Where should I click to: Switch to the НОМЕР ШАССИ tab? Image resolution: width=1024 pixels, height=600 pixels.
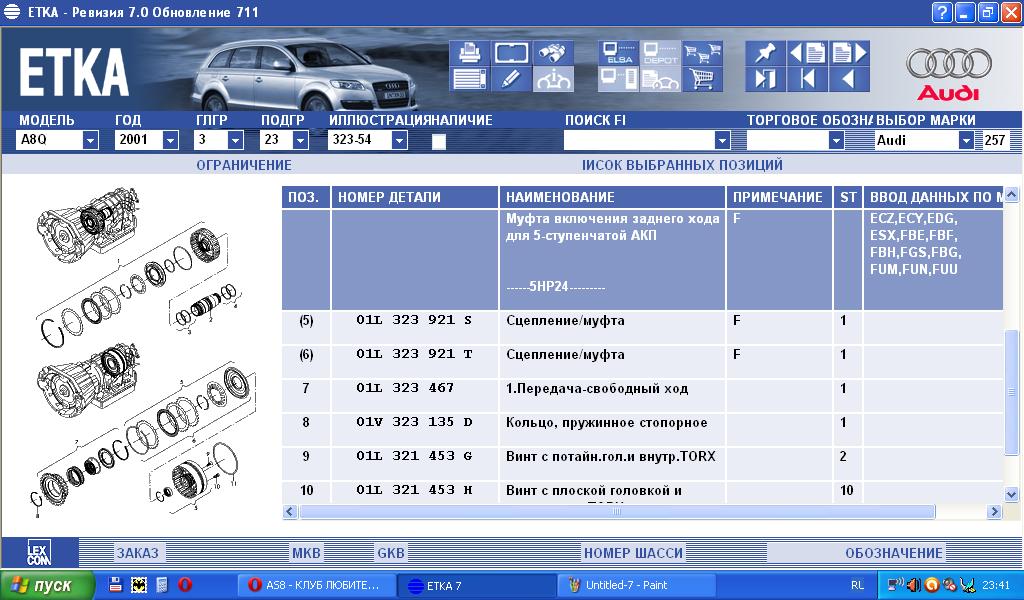(x=633, y=553)
